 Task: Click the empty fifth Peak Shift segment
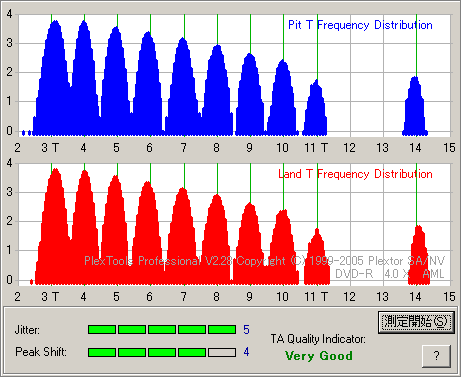222,352
